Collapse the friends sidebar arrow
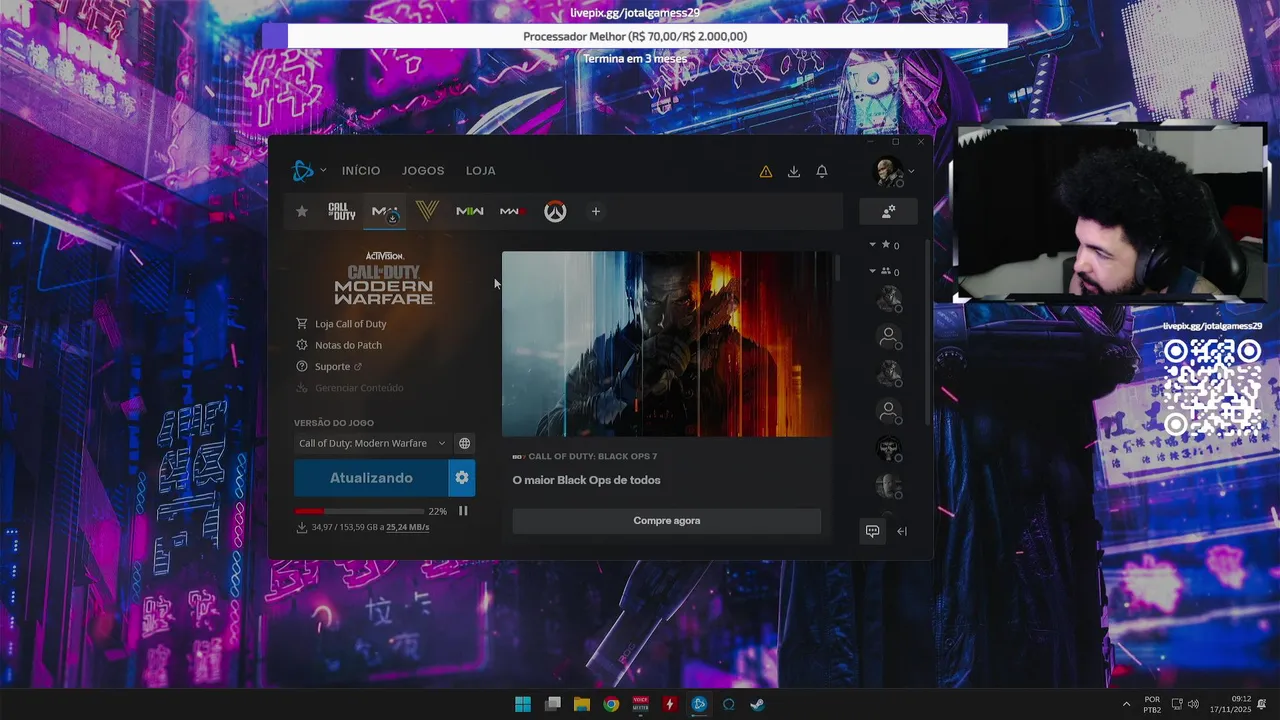The image size is (1280, 720). point(902,531)
